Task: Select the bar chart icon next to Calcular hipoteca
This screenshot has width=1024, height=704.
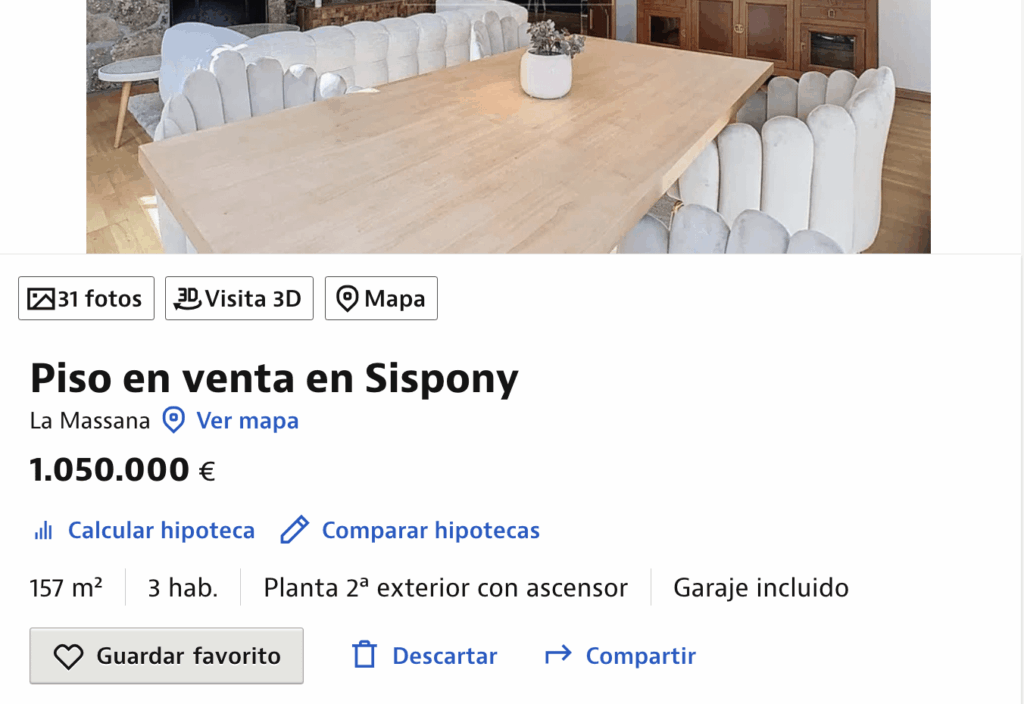Action: point(42,530)
